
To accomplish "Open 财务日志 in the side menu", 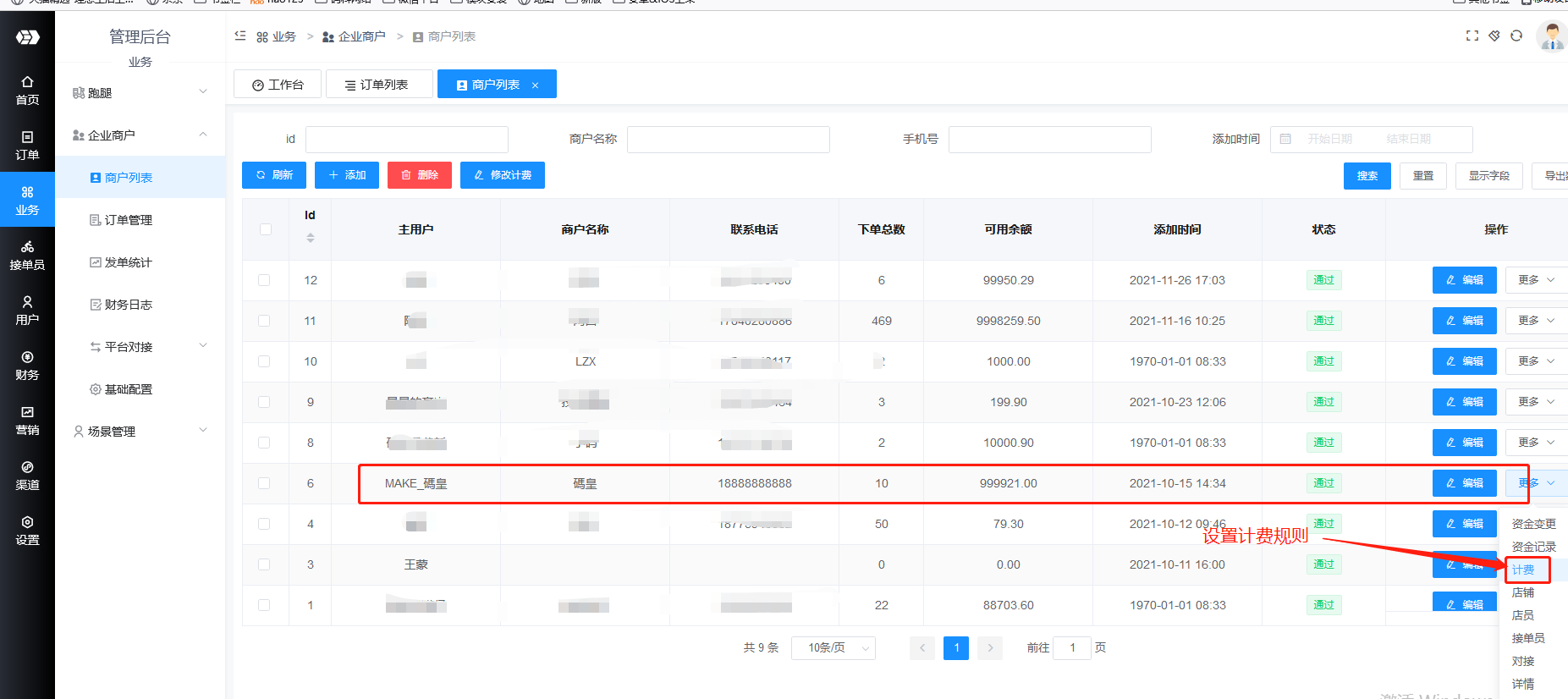I will (140, 304).
